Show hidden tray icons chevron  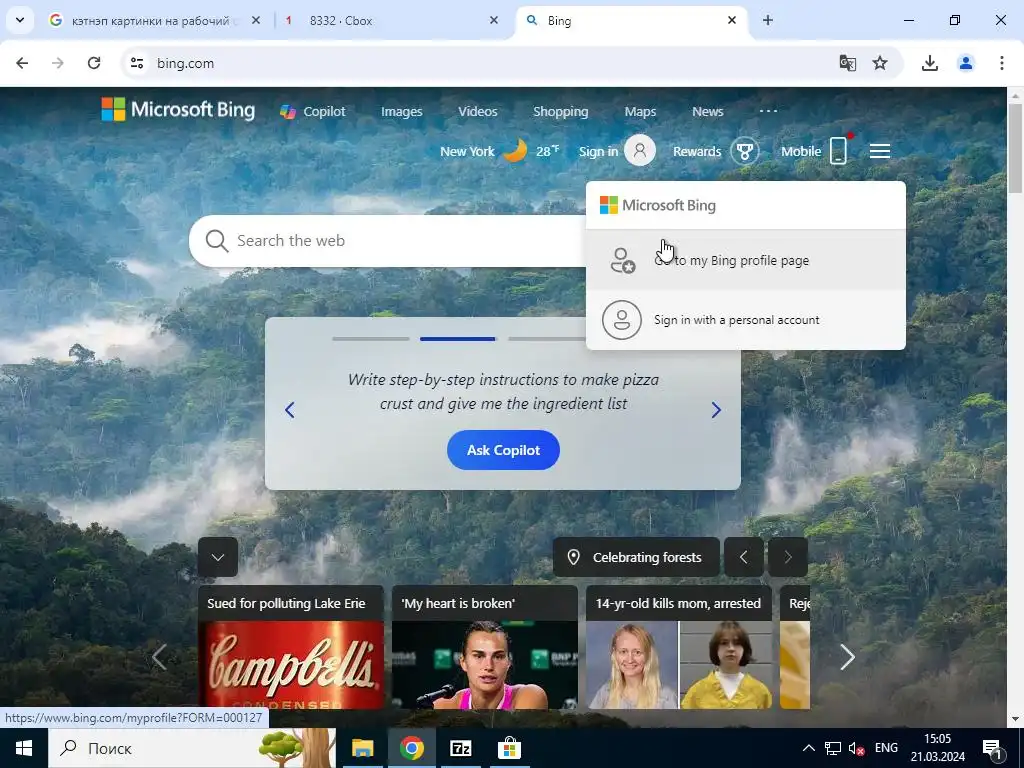pyautogui.click(x=808, y=748)
